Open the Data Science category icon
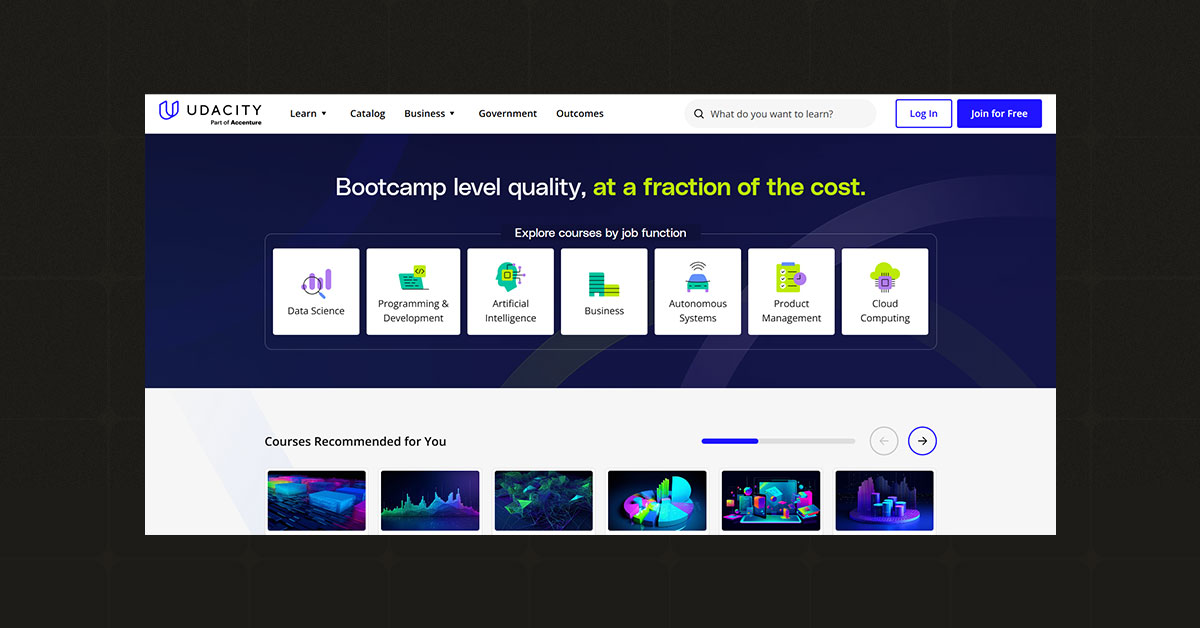1200x628 pixels. click(x=316, y=283)
